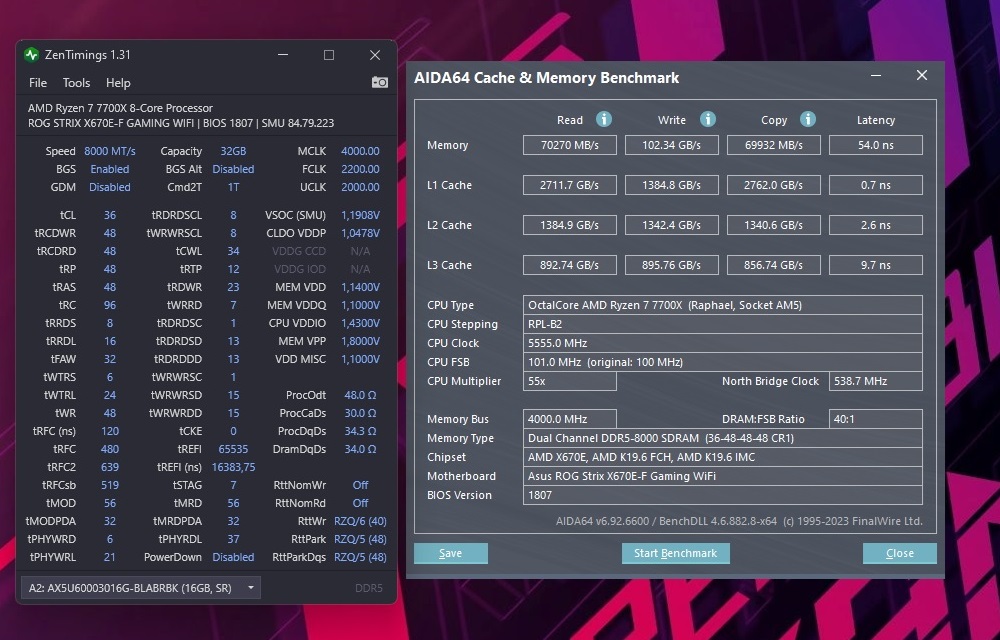Click the L2 Cache Latency value 2.6 ns
This screenshot has width=1000, height=640.
[876, 225]
